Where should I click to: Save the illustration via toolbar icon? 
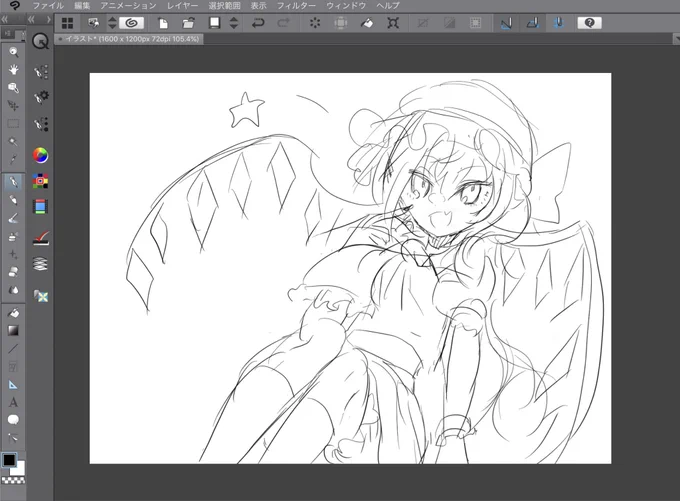[x=214, y=23]
